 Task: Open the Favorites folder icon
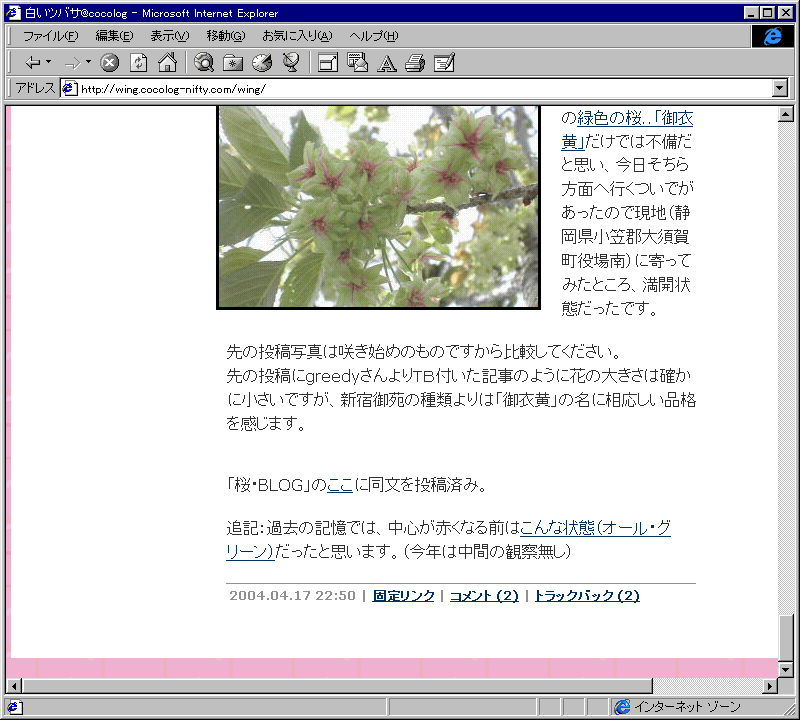pyautogui.click(x=233, y=63)
